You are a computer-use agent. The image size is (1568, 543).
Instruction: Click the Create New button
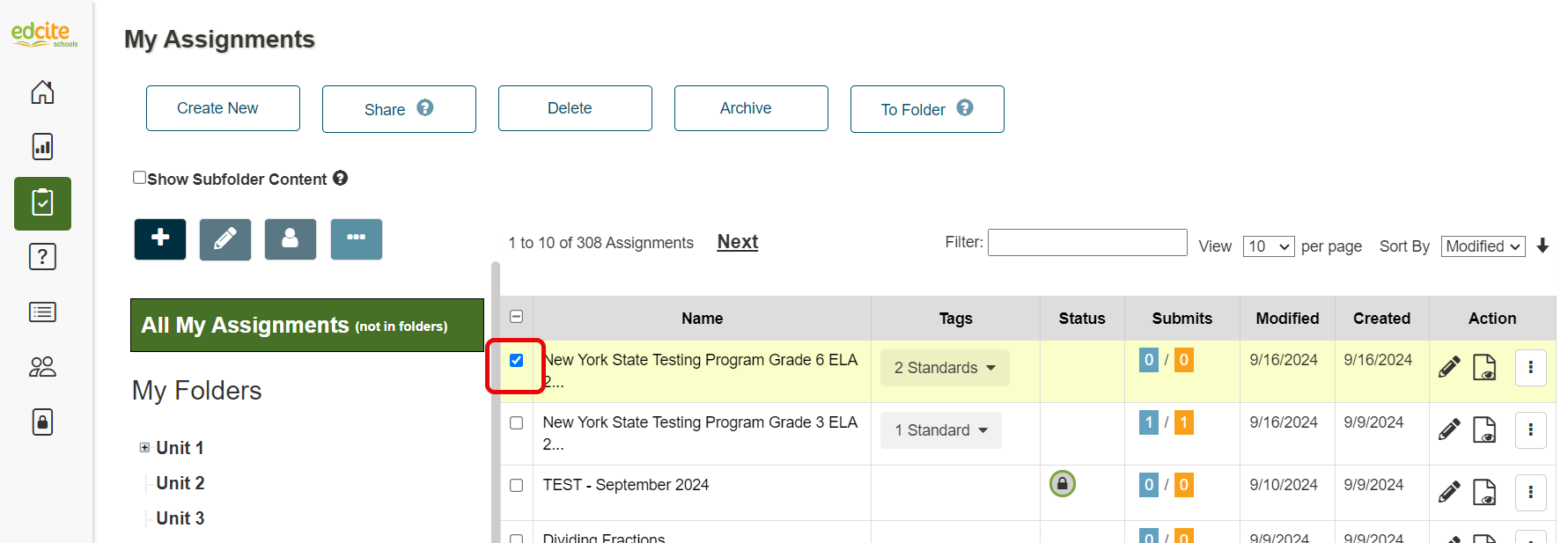tap(223, 108)
